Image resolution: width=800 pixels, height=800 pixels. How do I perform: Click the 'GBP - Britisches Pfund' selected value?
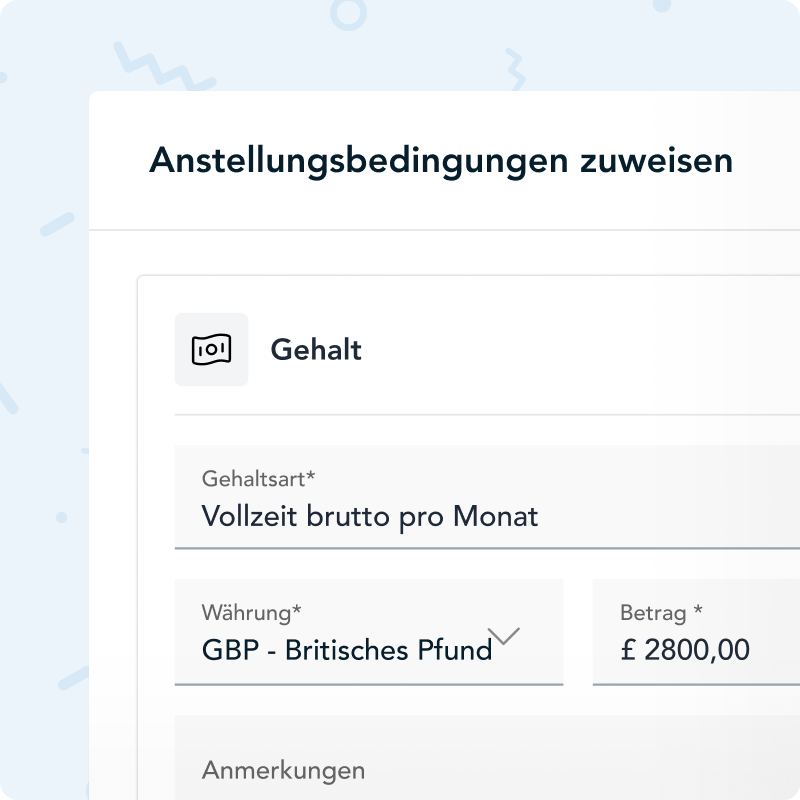(346, 651)
